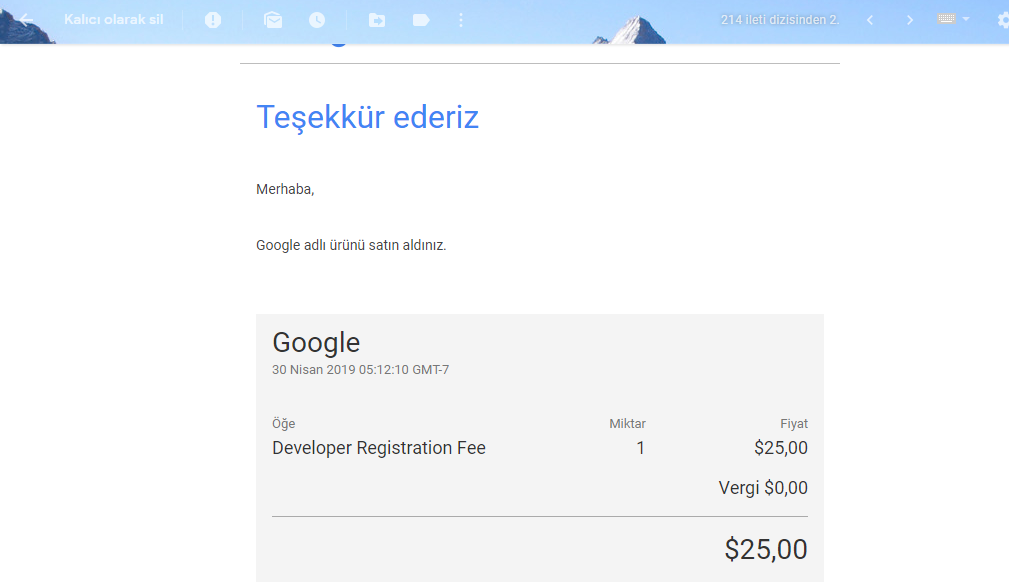Open the three-dot more options menu
Image resolution: width=1009 pixels, height=582 pixels.
(461, 20)
